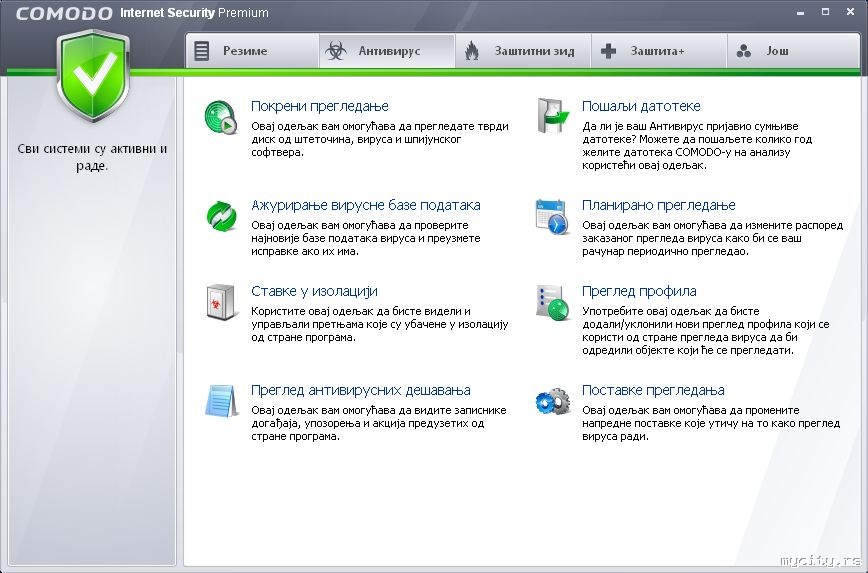Viewport: 868px width, 573px height.
Task: Click the submit files cabinet icon
Action: point(552,116)
